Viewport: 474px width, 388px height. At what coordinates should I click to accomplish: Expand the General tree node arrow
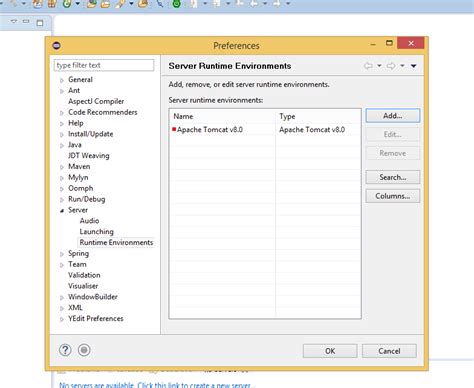pyautogui.click(x=62, y=80)
